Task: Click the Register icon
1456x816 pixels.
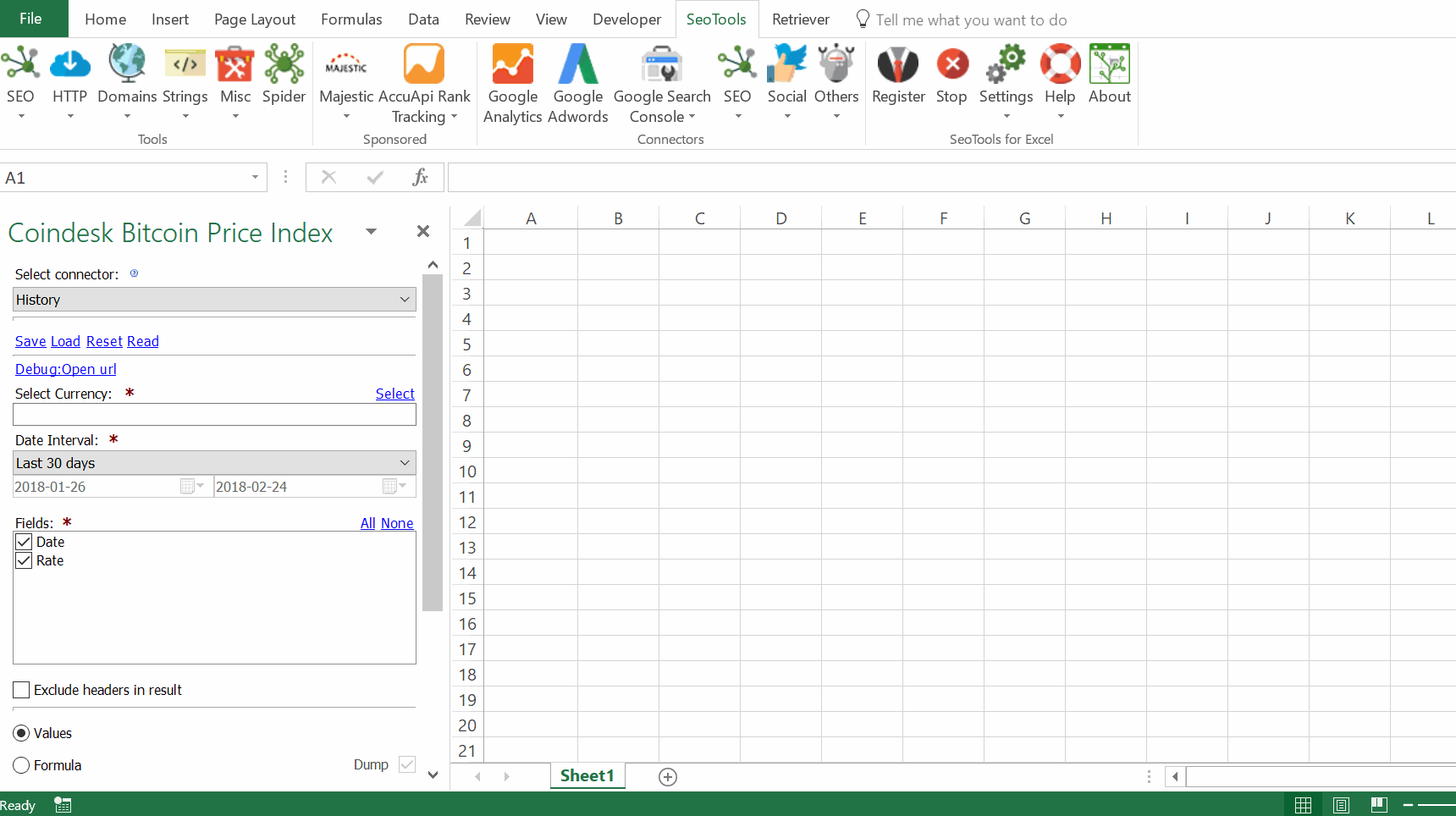Action: 898,64
